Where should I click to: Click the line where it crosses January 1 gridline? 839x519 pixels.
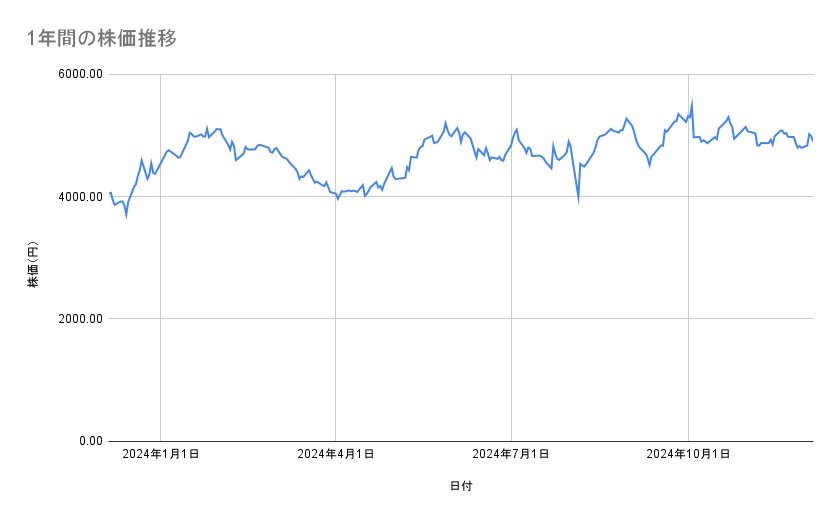click(160, 162)
